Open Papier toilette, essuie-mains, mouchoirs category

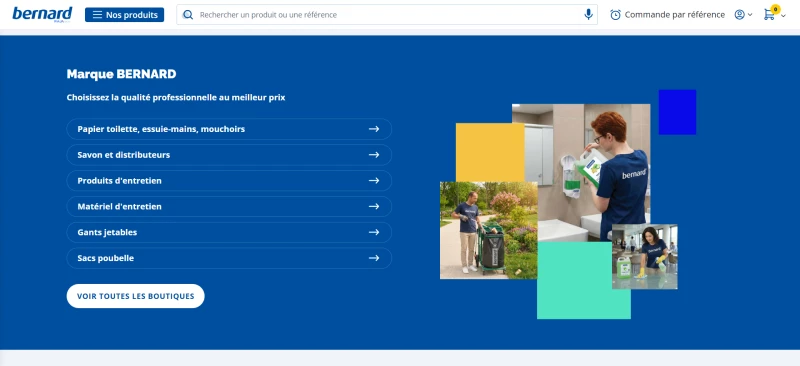pos(229,129)
